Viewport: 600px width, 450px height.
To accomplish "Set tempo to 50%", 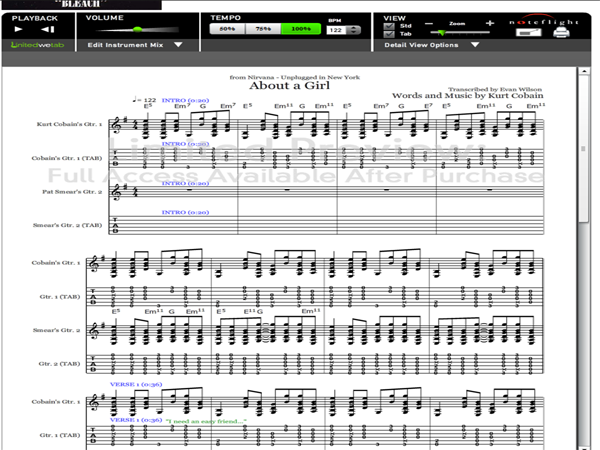I will (227, 29).
